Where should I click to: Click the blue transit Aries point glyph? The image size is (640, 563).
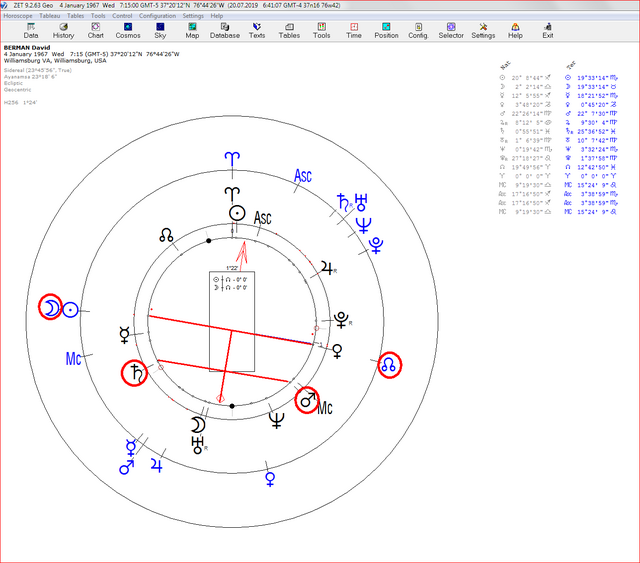click(x=232, y=158)
